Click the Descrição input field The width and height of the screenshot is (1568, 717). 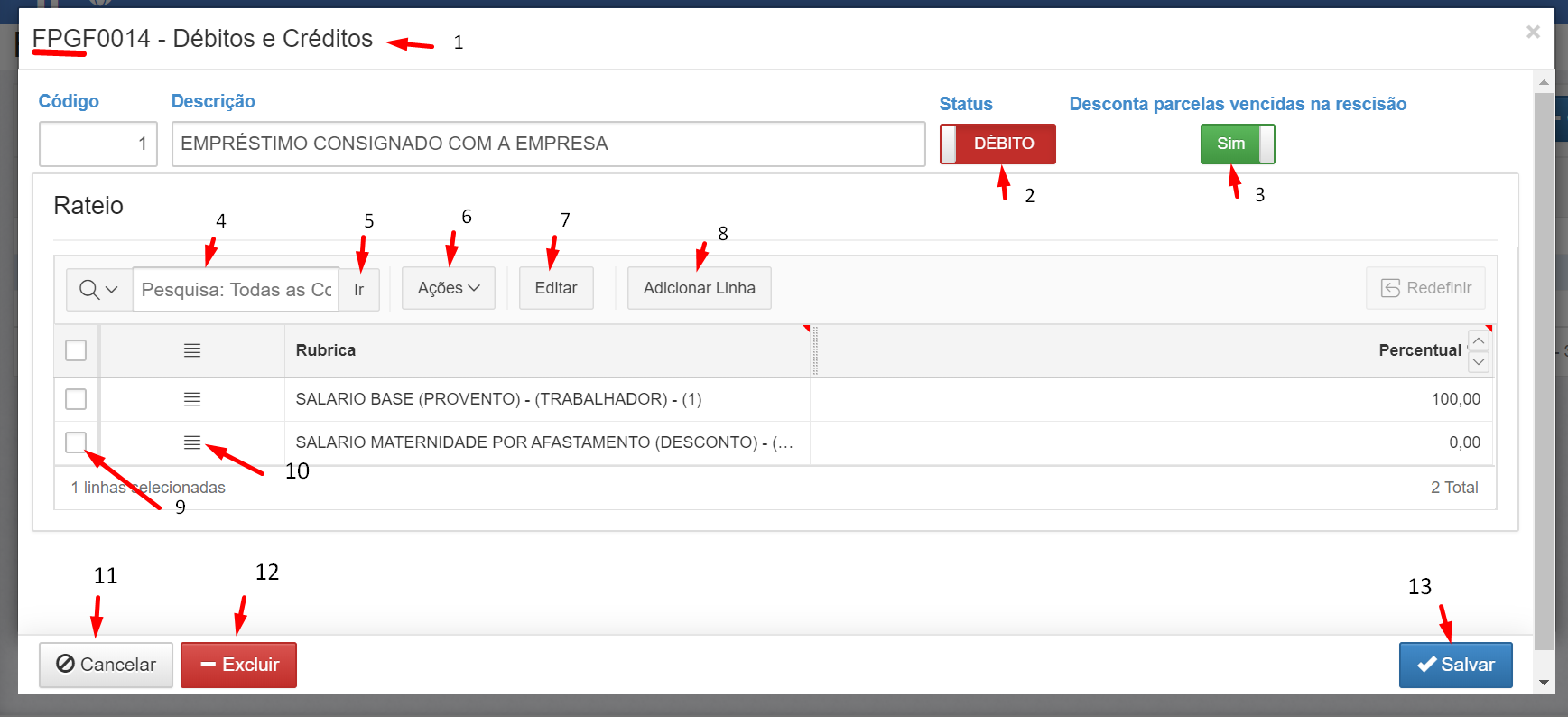coord(549,144)
